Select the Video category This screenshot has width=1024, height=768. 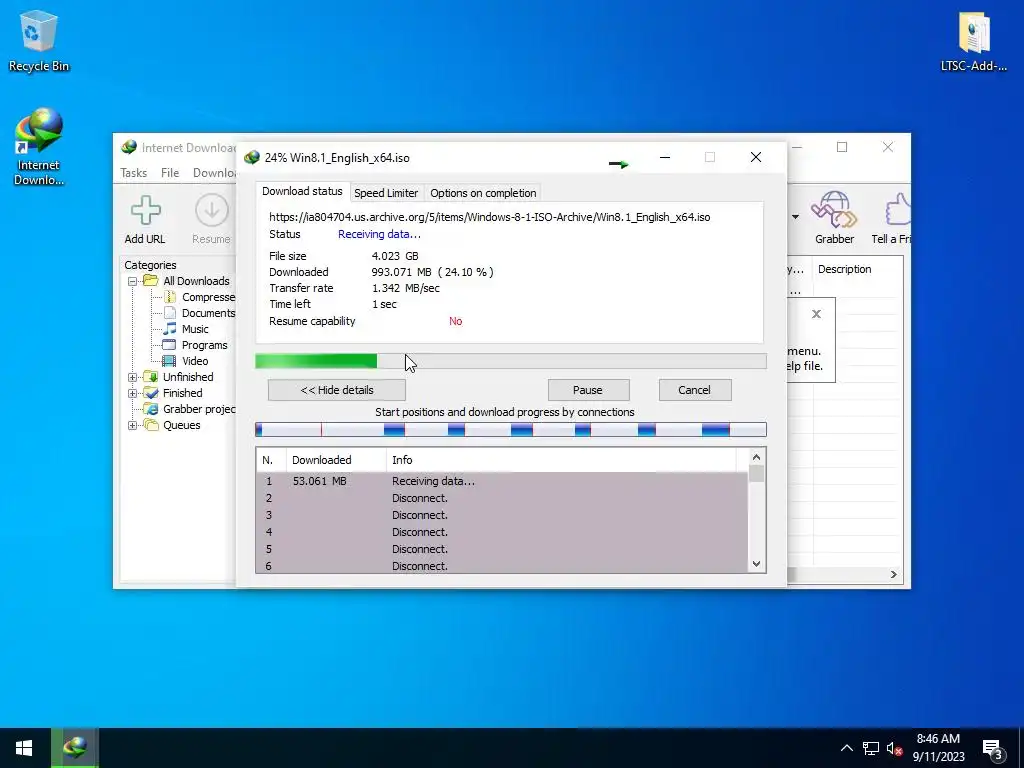(195, 360)
